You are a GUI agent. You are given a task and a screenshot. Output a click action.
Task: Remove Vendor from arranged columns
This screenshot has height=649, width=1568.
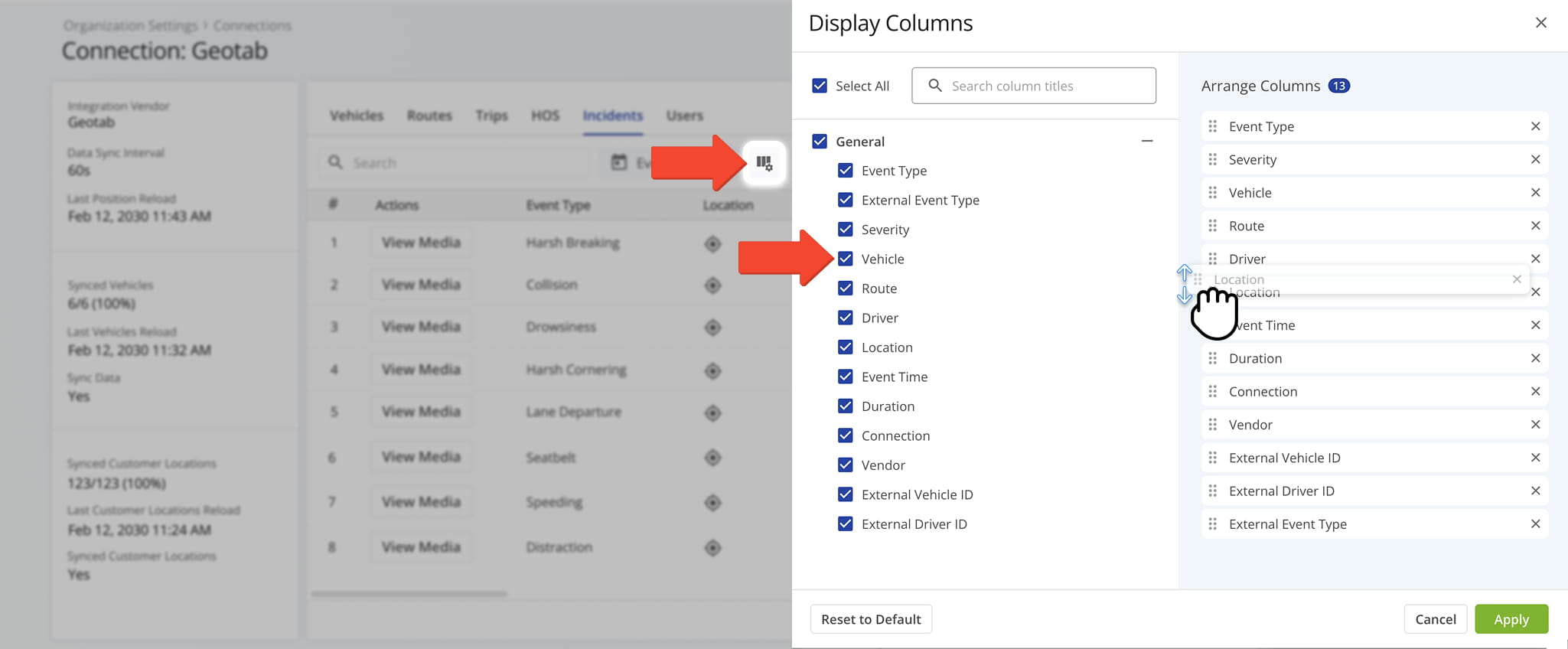[1535, 425]
